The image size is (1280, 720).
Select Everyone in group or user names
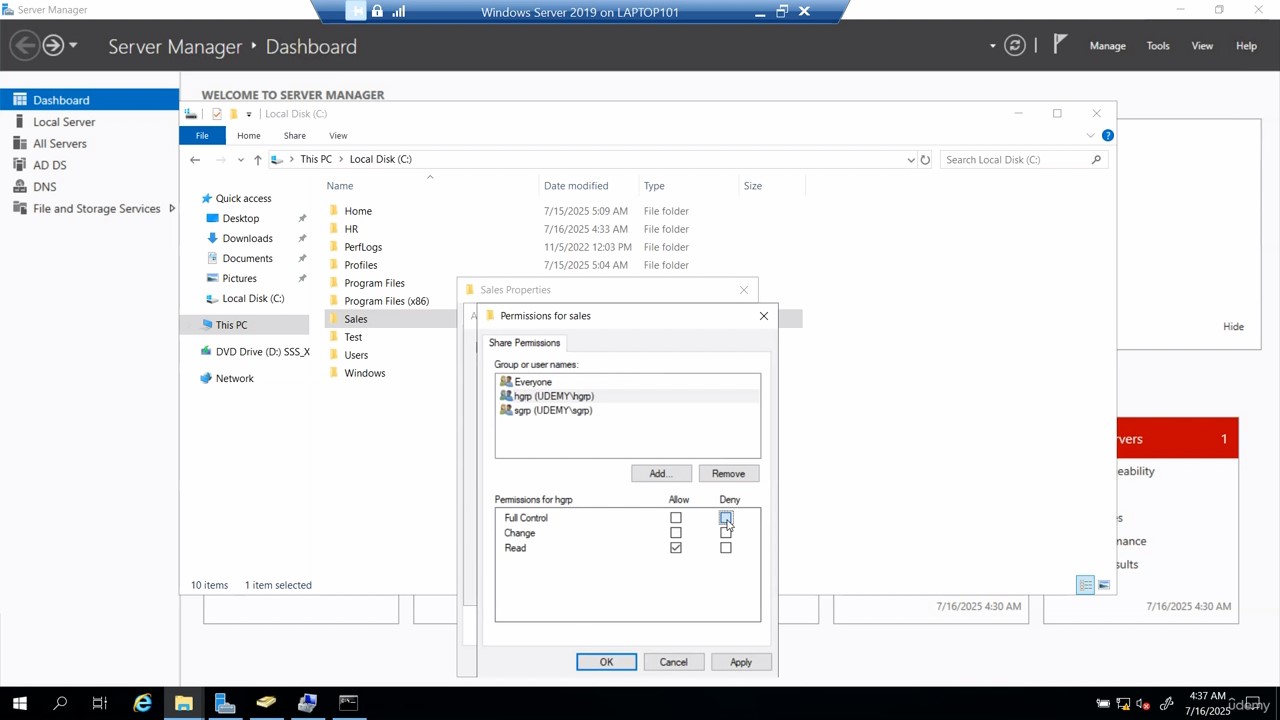click(627, 382)
